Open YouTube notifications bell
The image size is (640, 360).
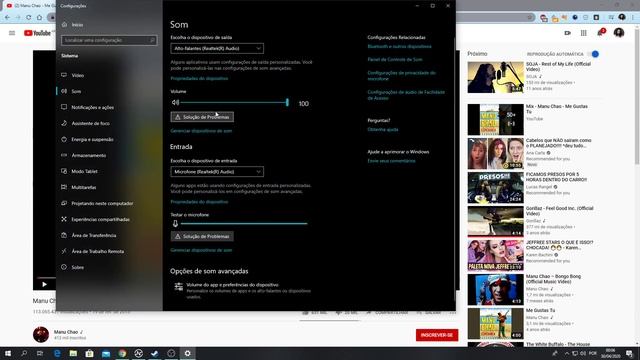click(x=600, y=33)
